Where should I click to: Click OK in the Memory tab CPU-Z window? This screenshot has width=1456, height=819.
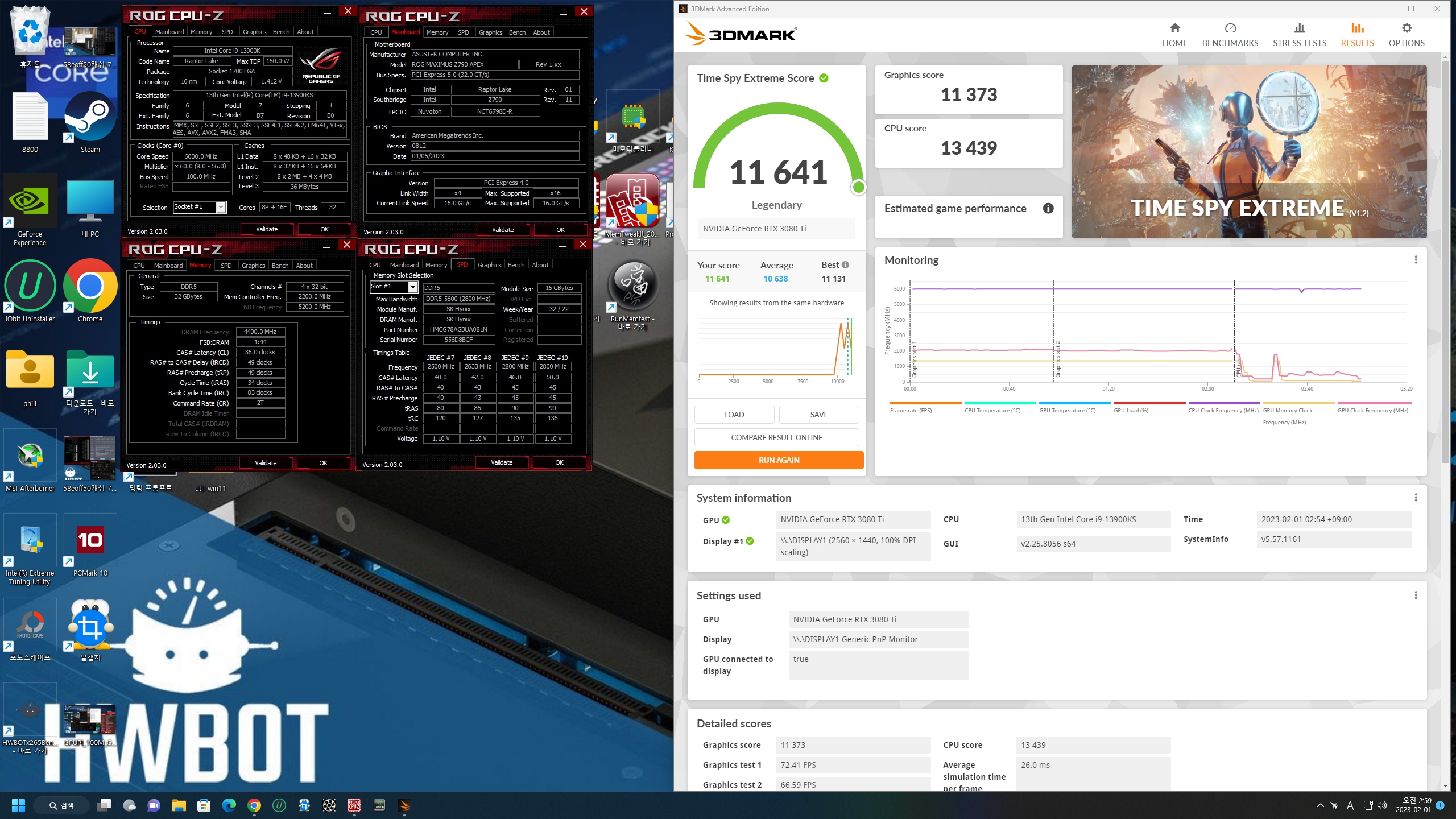click(323, 463)
